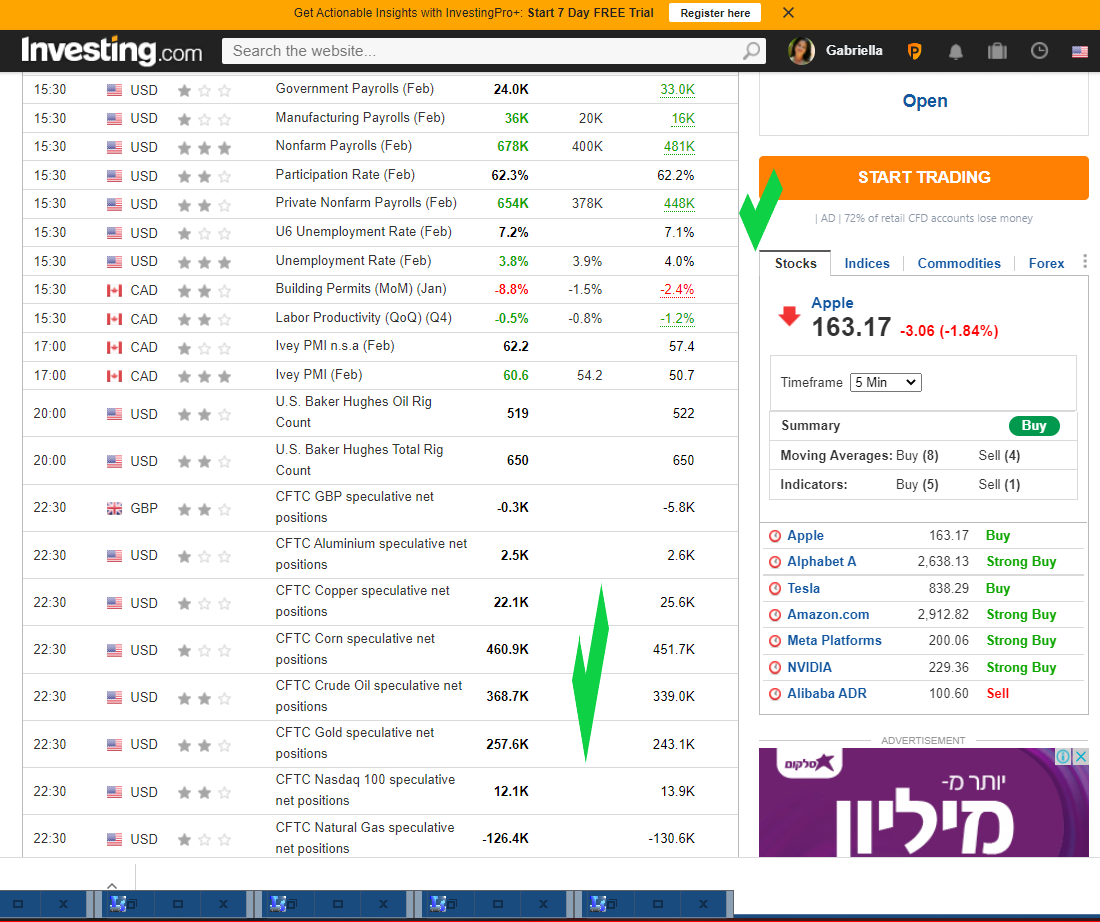This screenshot has width=1100, height=922.
Task: Click the revised previous value 33.0K
Action: pos(677,89)
